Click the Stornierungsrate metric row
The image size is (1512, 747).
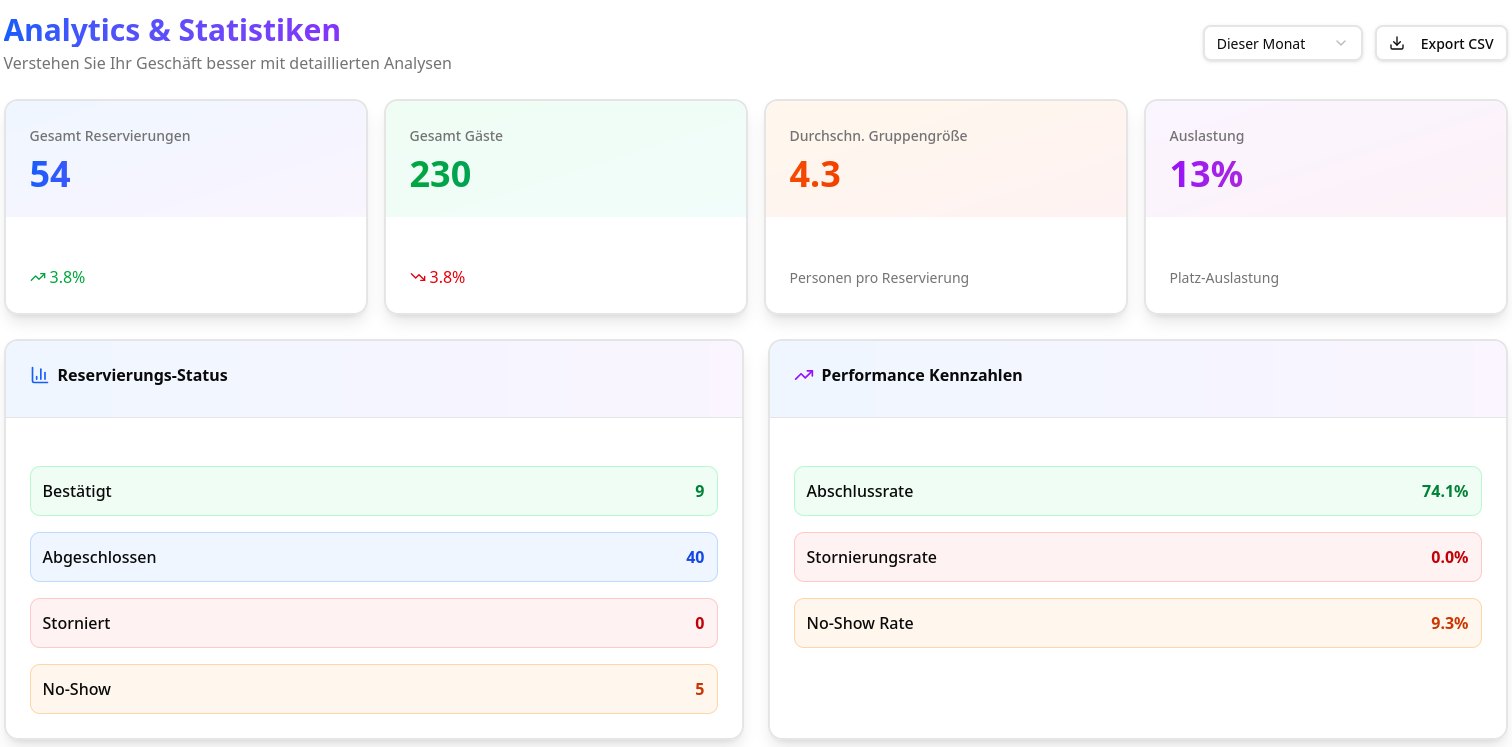(1137, 557)
